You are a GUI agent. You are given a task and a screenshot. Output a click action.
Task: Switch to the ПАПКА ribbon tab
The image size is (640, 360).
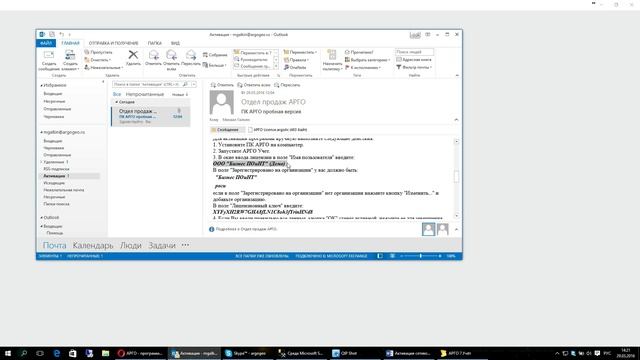[x=155, y=43]
